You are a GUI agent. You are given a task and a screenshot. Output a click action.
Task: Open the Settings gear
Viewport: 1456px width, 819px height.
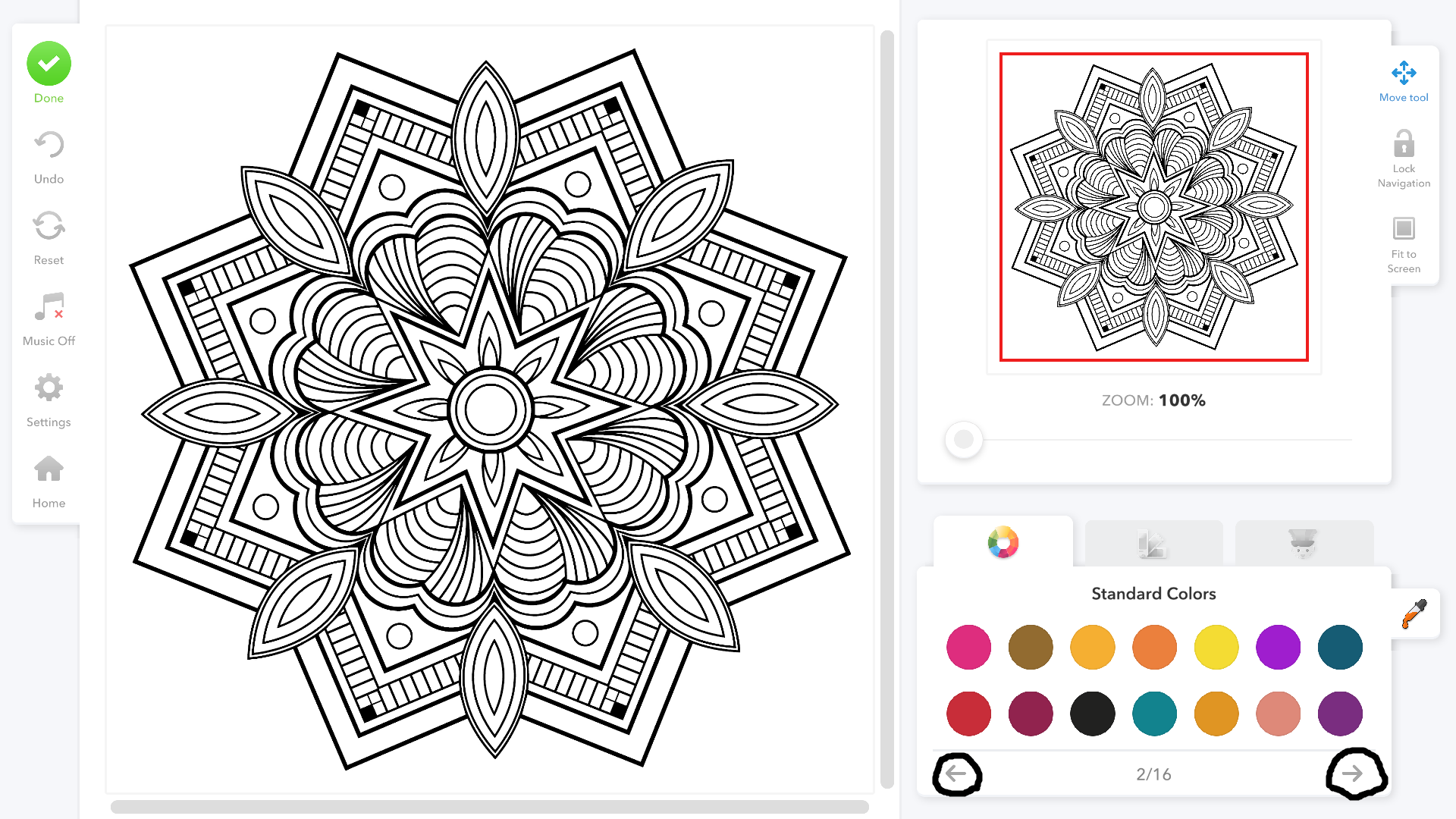pos(49,388)
